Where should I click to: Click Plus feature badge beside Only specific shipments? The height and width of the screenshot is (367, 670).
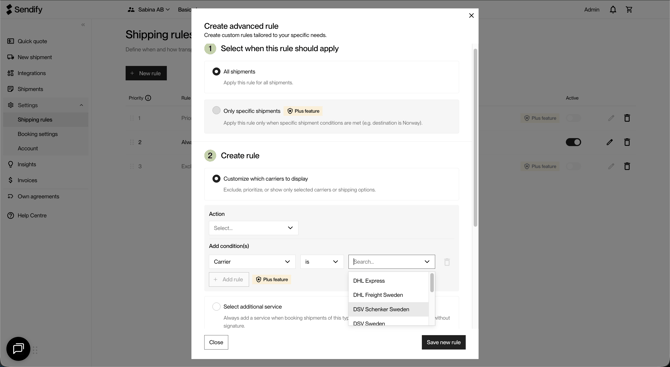pos(303,111)
